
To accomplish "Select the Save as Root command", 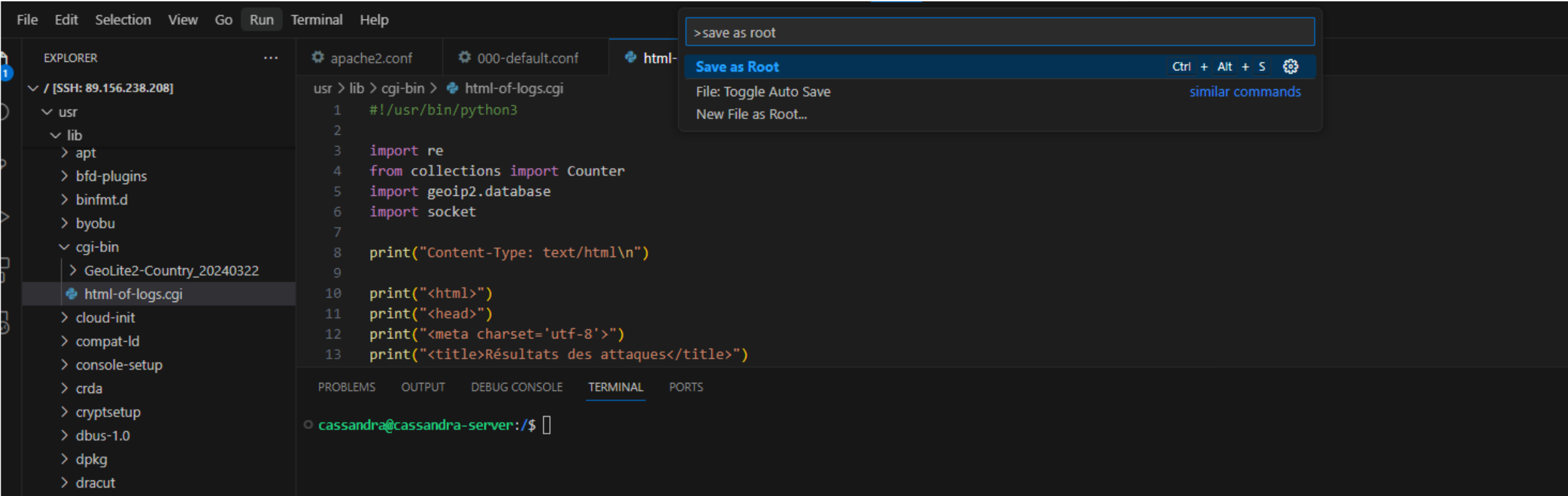I will click(737, 67).
